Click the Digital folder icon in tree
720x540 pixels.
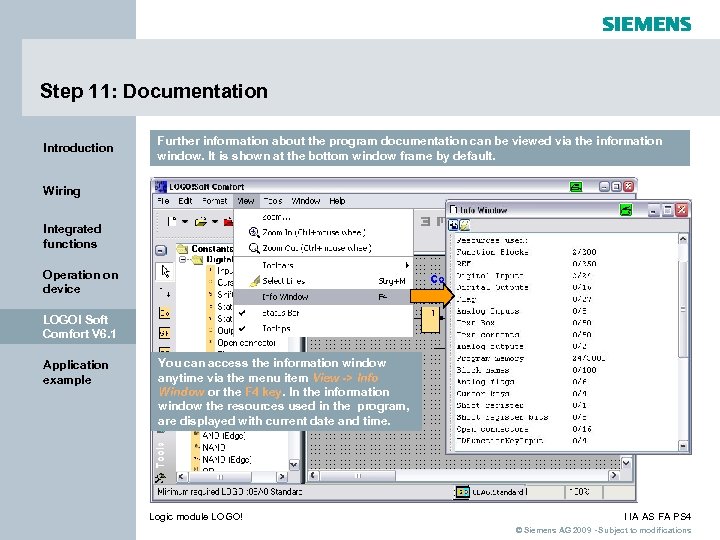pos(198,259)
